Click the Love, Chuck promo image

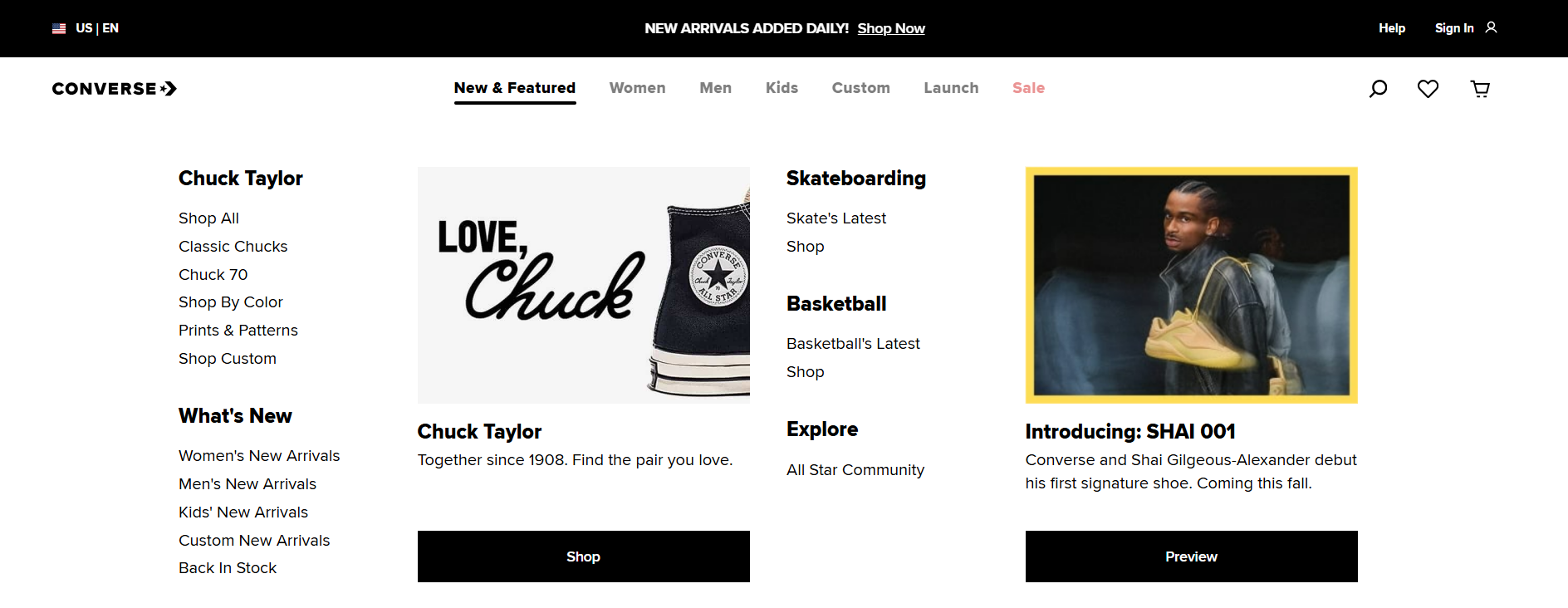583,285
